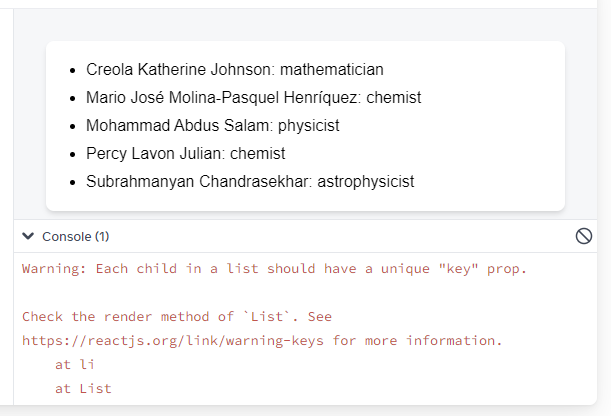The width and height of the screenshot is (611, 416).
Task: Clear the console with the ban icon
Action: pos(583,236)
